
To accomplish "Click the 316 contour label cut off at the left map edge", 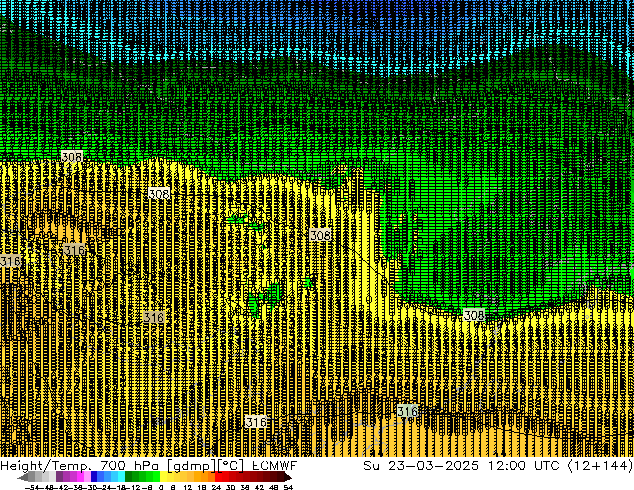I will click(10, 261).
